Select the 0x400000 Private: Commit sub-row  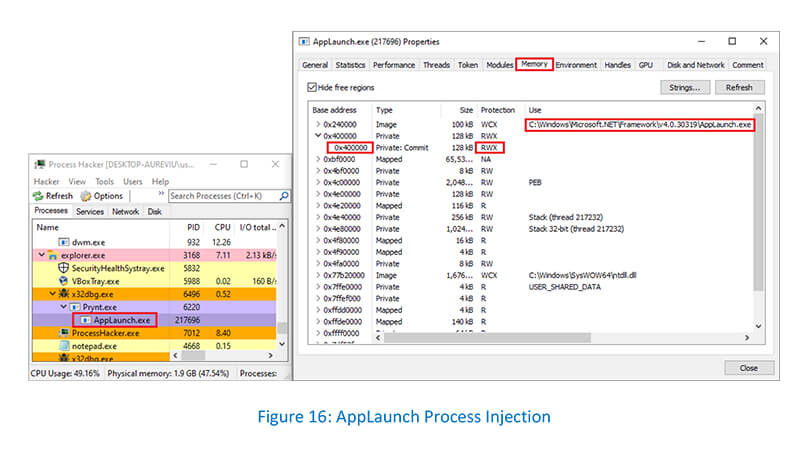coord(530,148)
